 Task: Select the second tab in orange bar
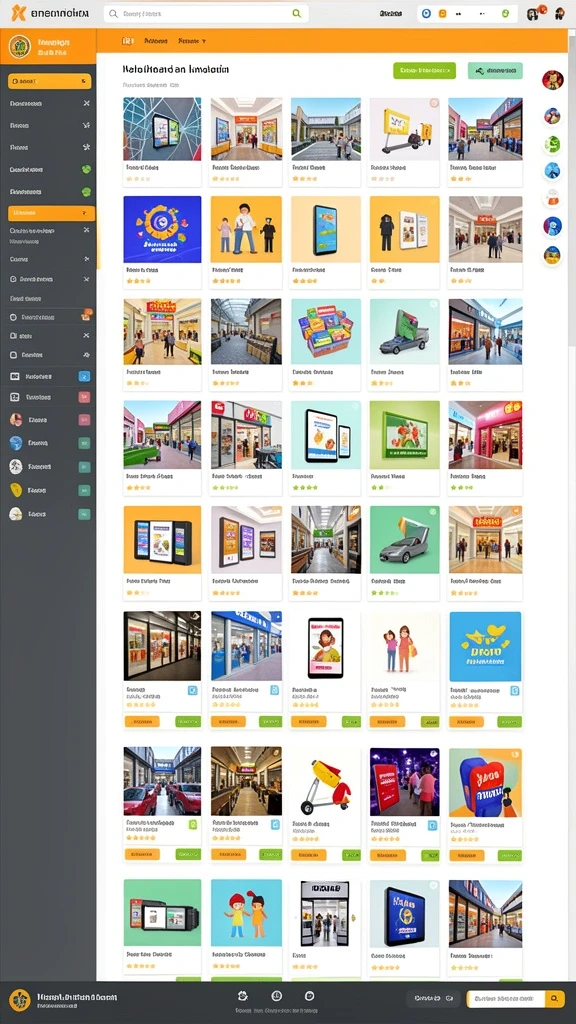click(155, 40)
